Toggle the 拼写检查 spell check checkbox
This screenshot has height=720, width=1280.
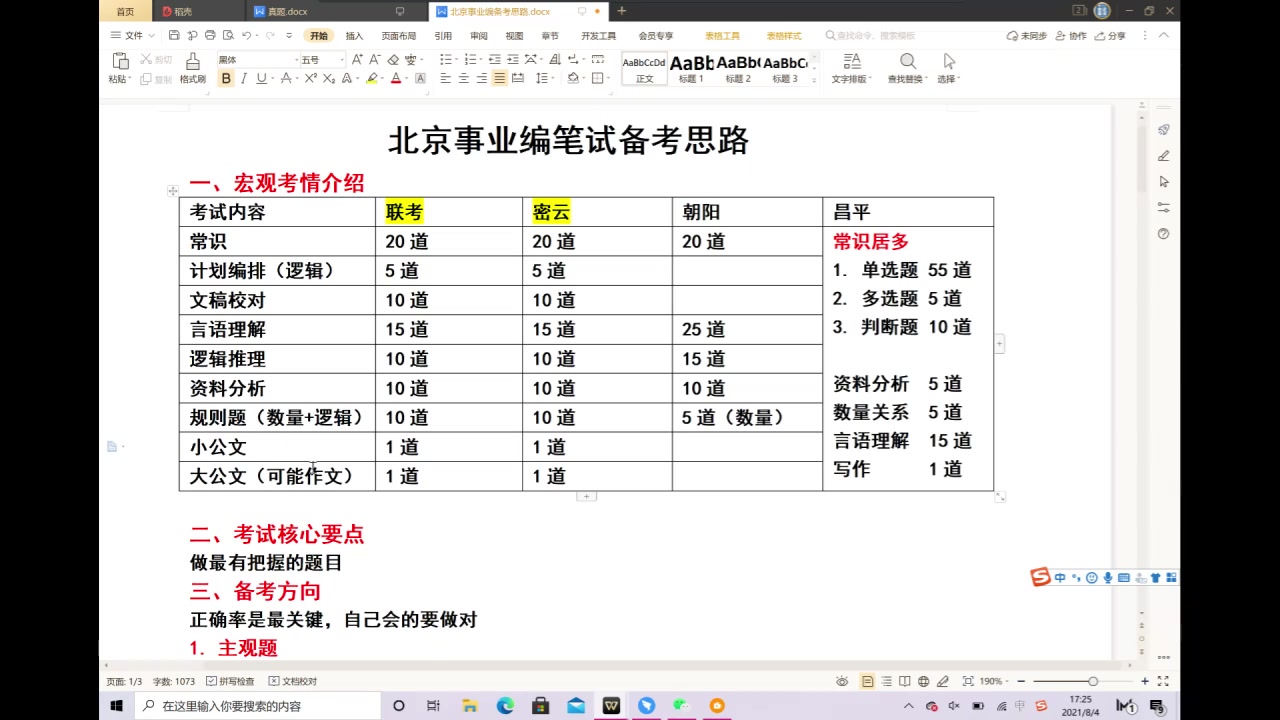230,681
